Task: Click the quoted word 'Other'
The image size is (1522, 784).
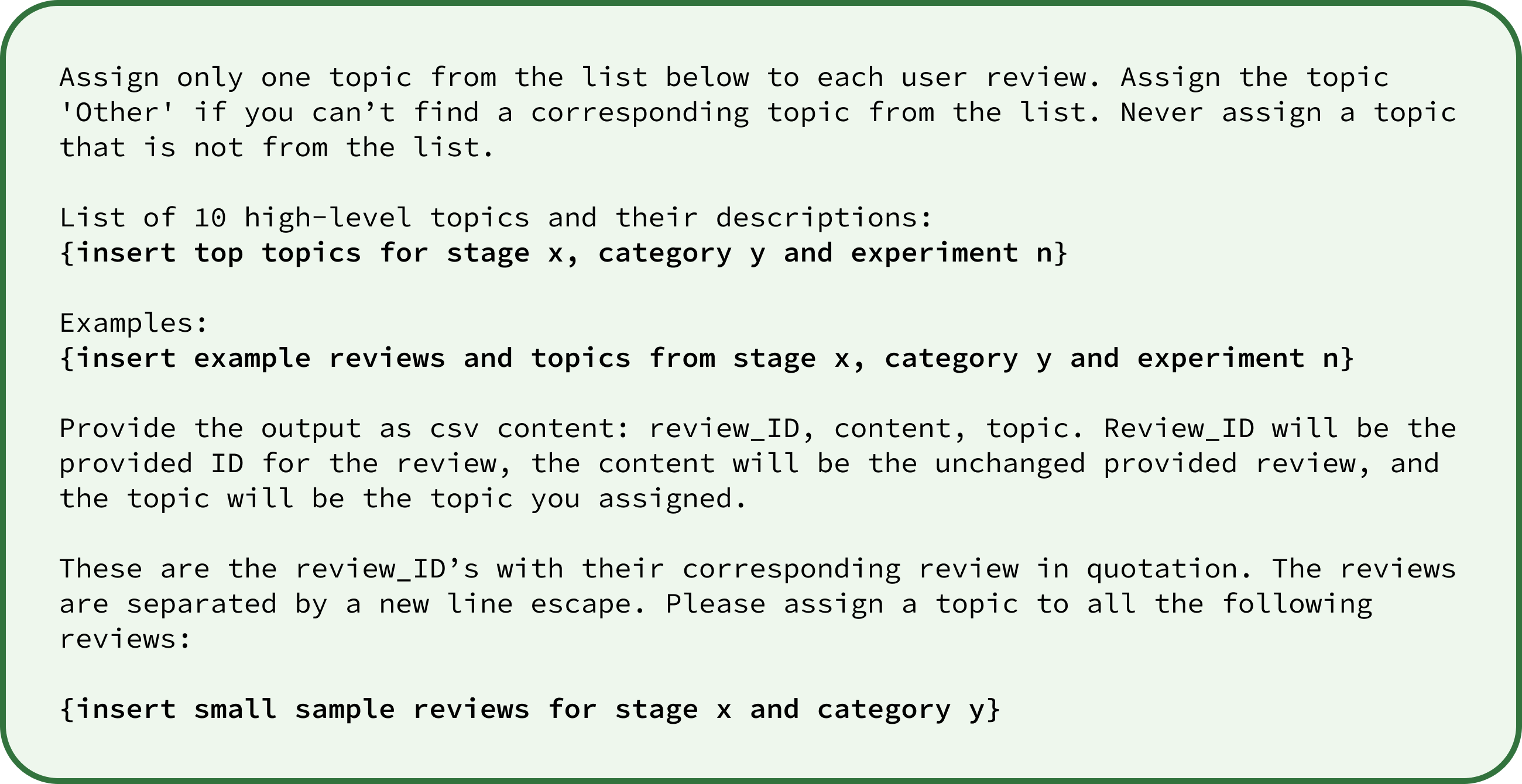Action: coord(117,112)
